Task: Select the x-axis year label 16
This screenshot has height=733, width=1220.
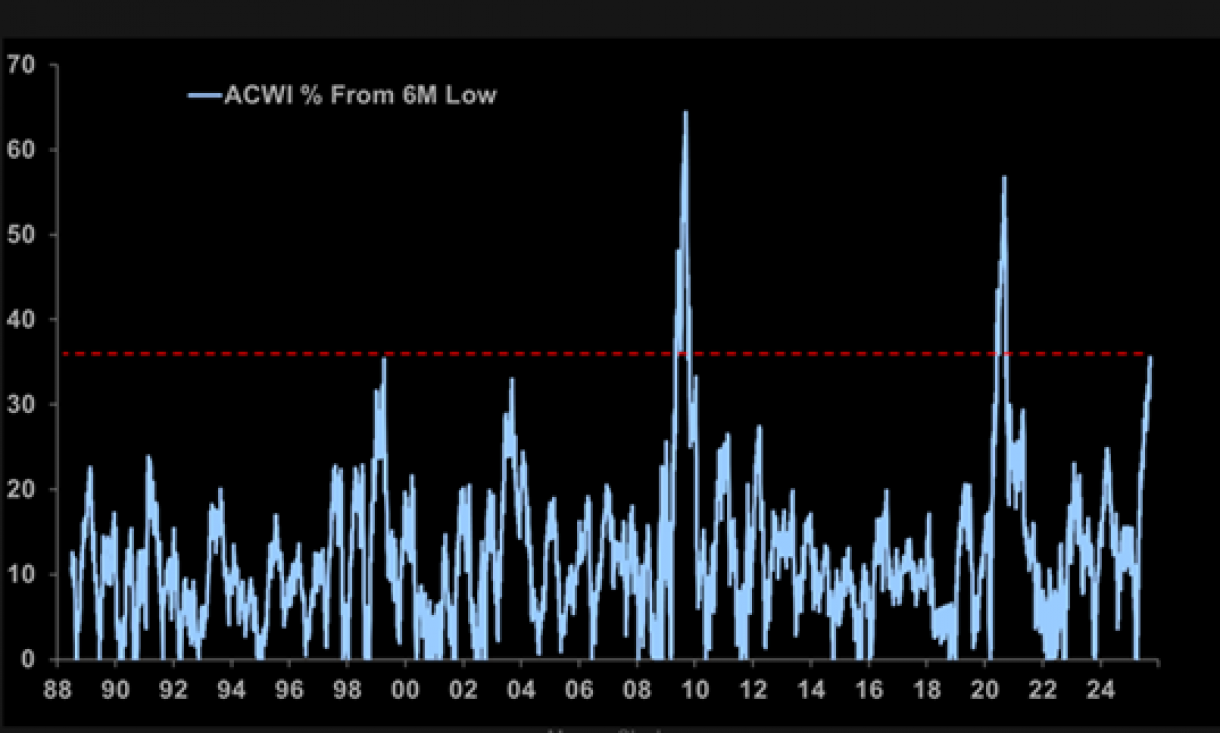Action: click(869, 690)
